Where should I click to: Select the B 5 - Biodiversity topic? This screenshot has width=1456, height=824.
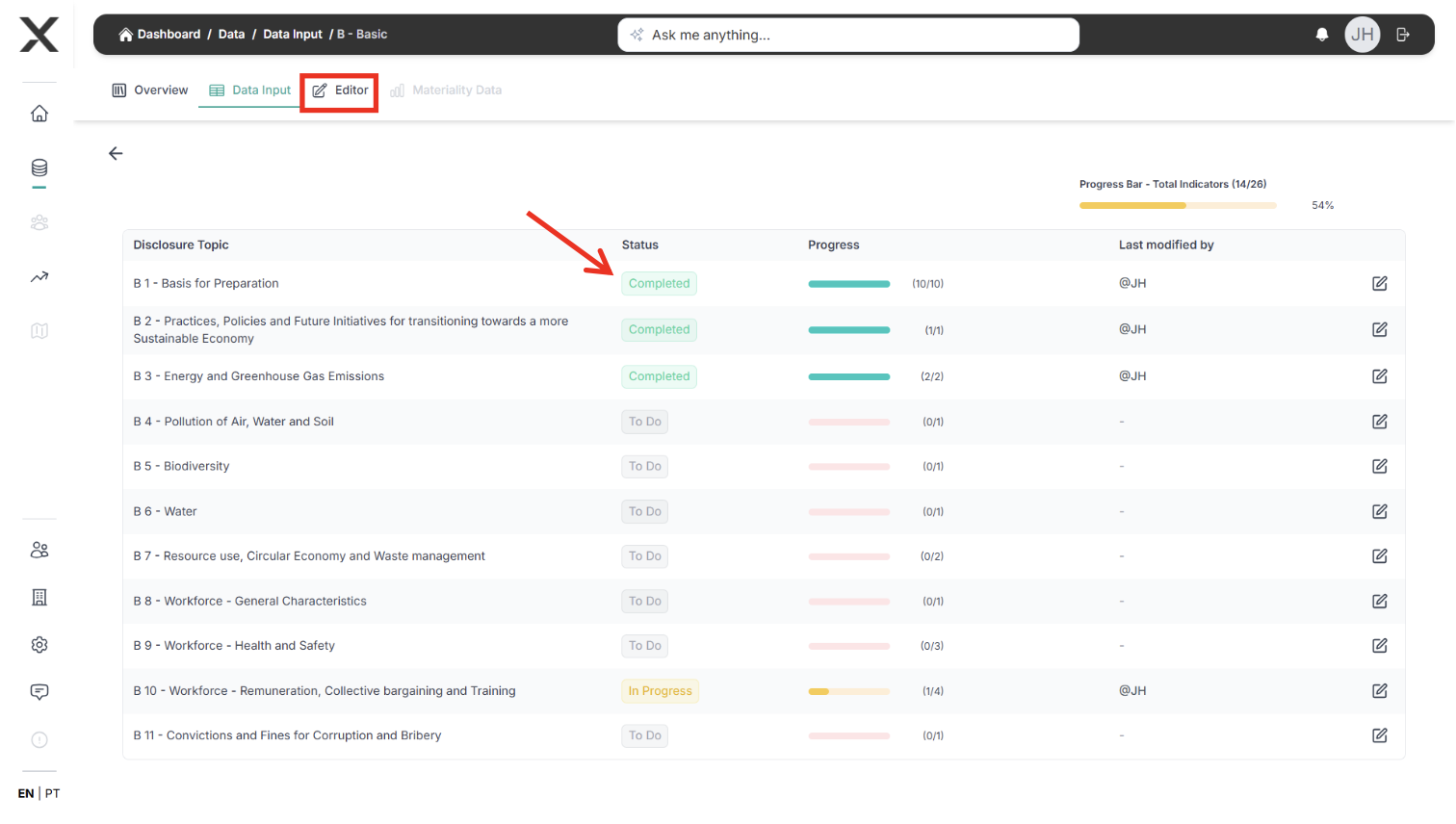[x=181, y=466]
